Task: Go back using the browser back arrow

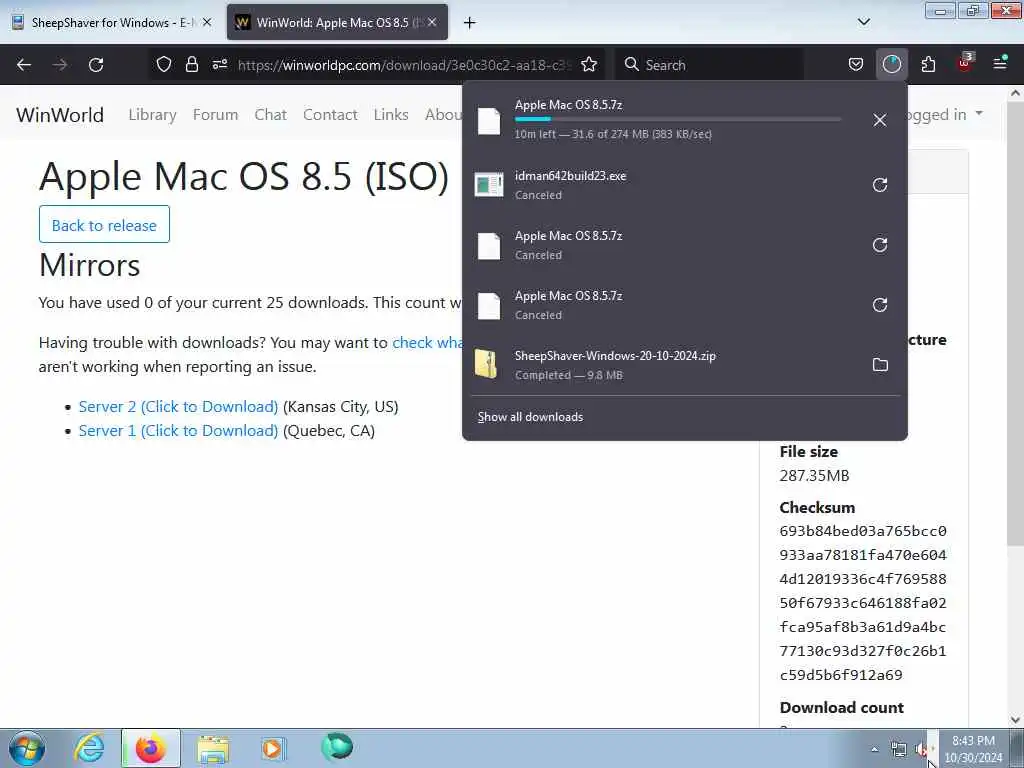Action: click(x=24, y=65)
